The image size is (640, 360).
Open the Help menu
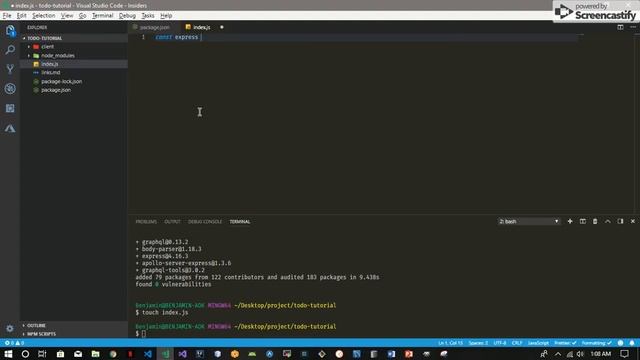coord(166,16)
